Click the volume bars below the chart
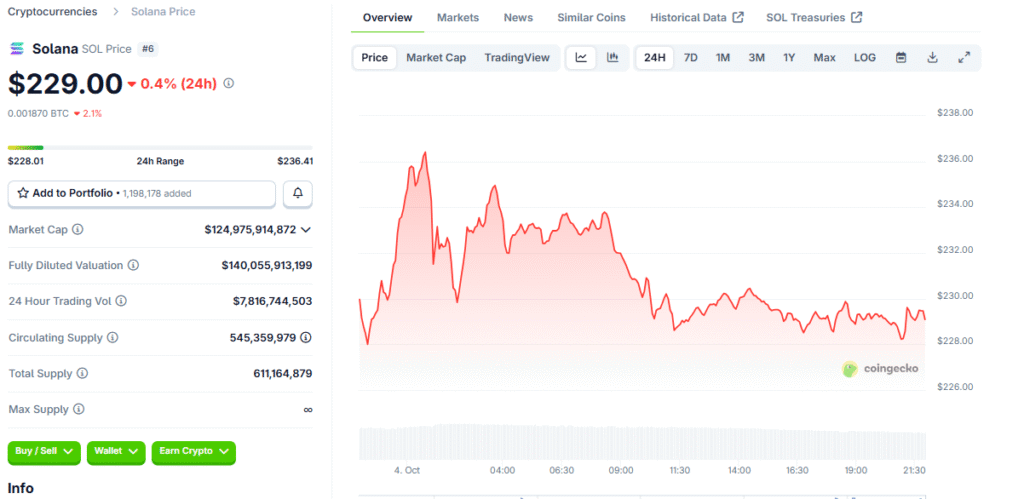This screenshot has height=499, width=1024. pos(640,444)
